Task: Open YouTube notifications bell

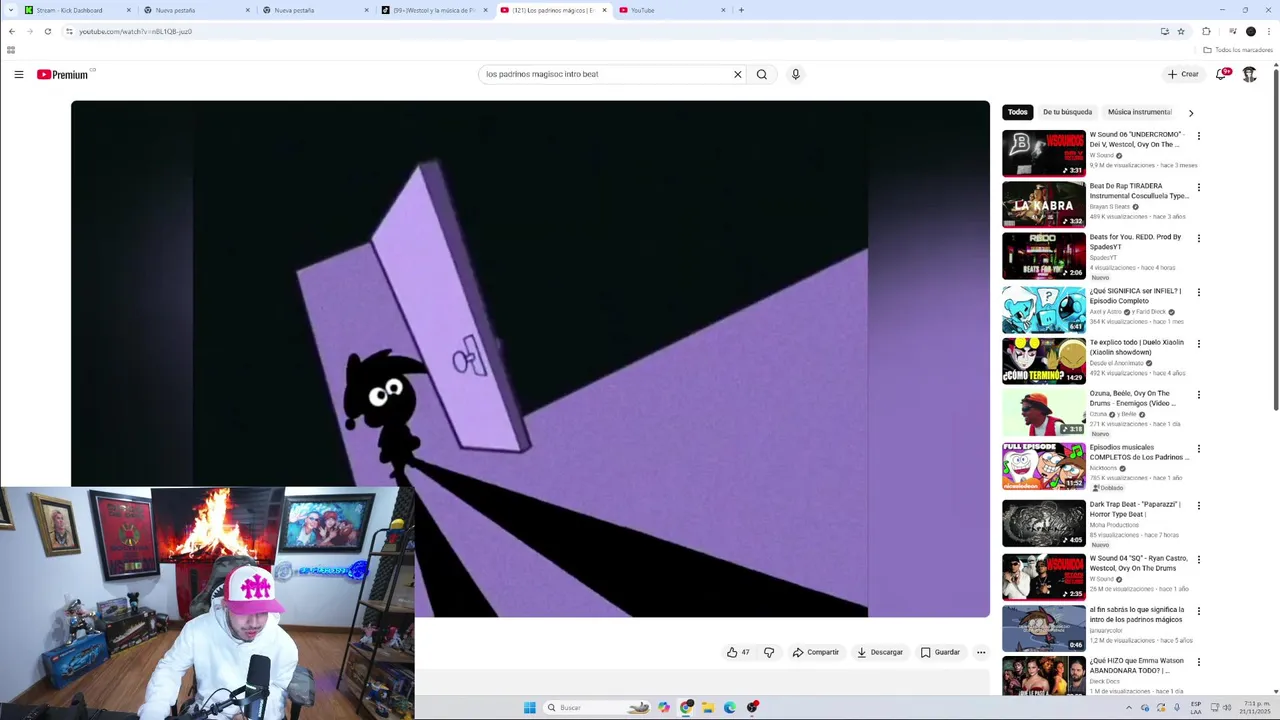Action: point(1222,74)
